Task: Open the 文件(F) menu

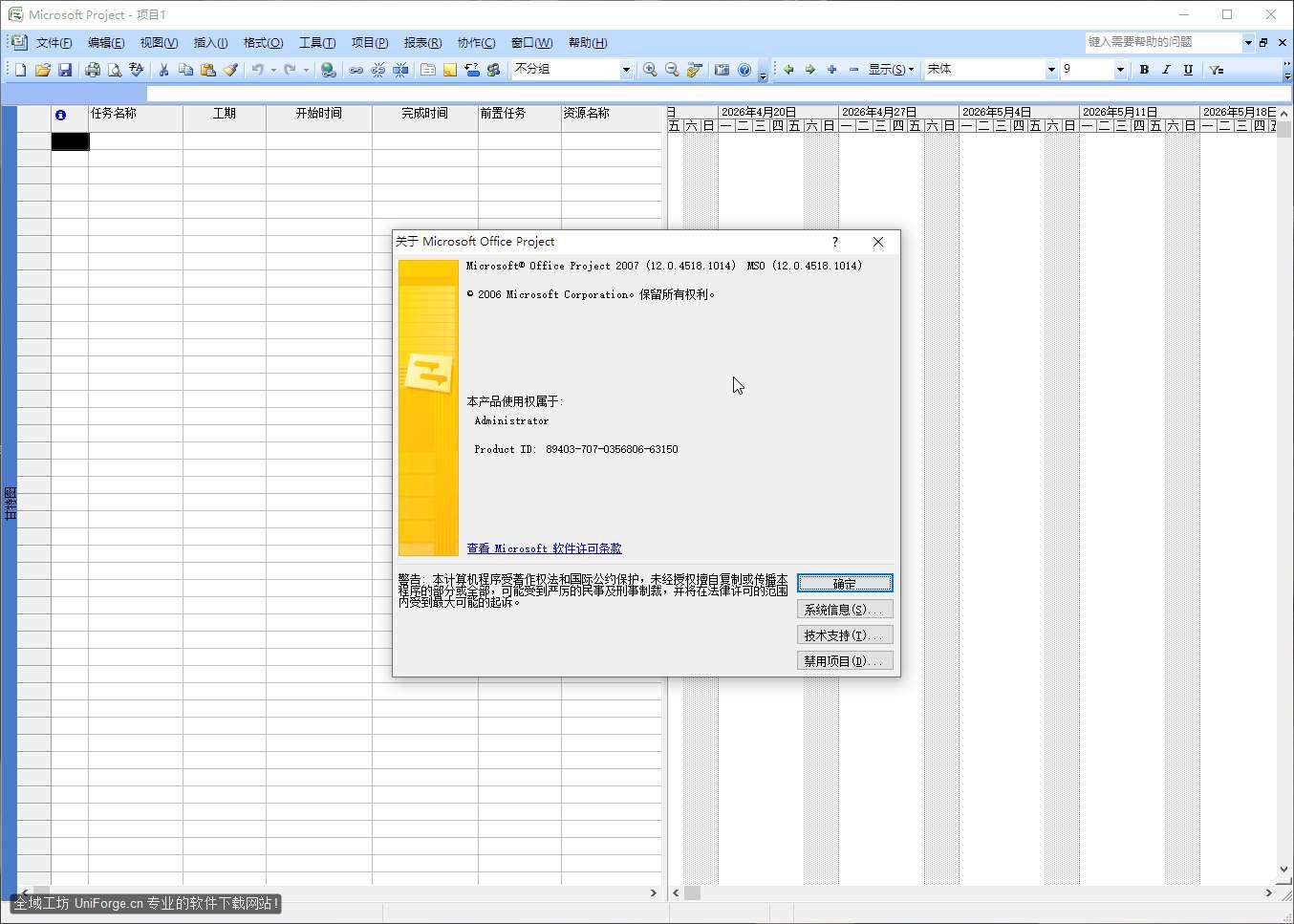Action: coord(54,42)
